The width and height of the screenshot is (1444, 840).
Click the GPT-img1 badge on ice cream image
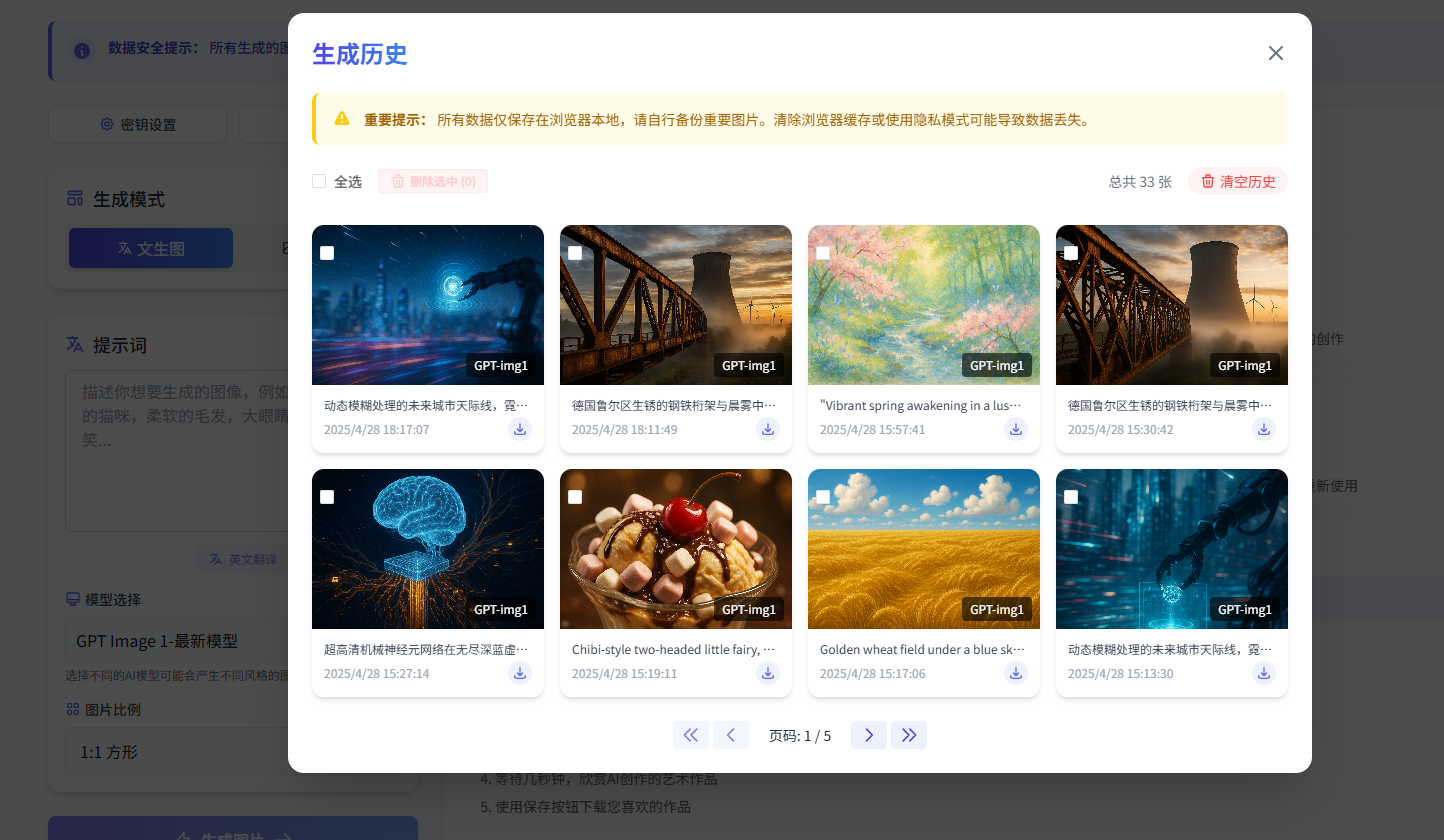tap(749, 609)
